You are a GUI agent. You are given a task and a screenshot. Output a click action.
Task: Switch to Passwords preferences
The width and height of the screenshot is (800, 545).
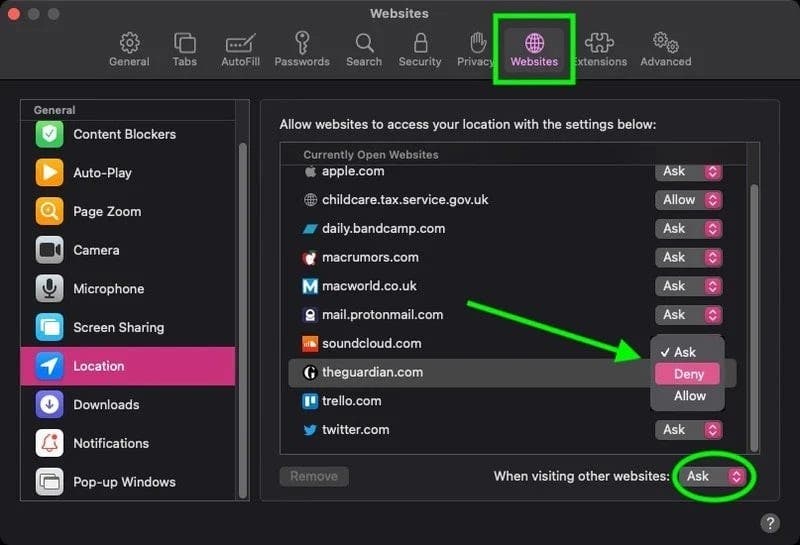[x=301, y=49]
